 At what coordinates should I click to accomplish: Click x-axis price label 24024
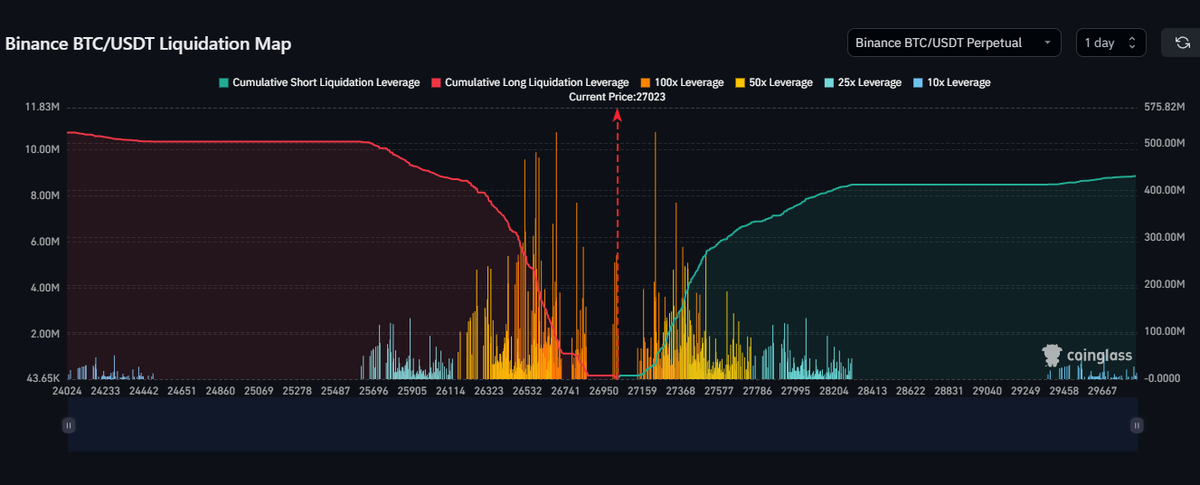pos(67,392)
